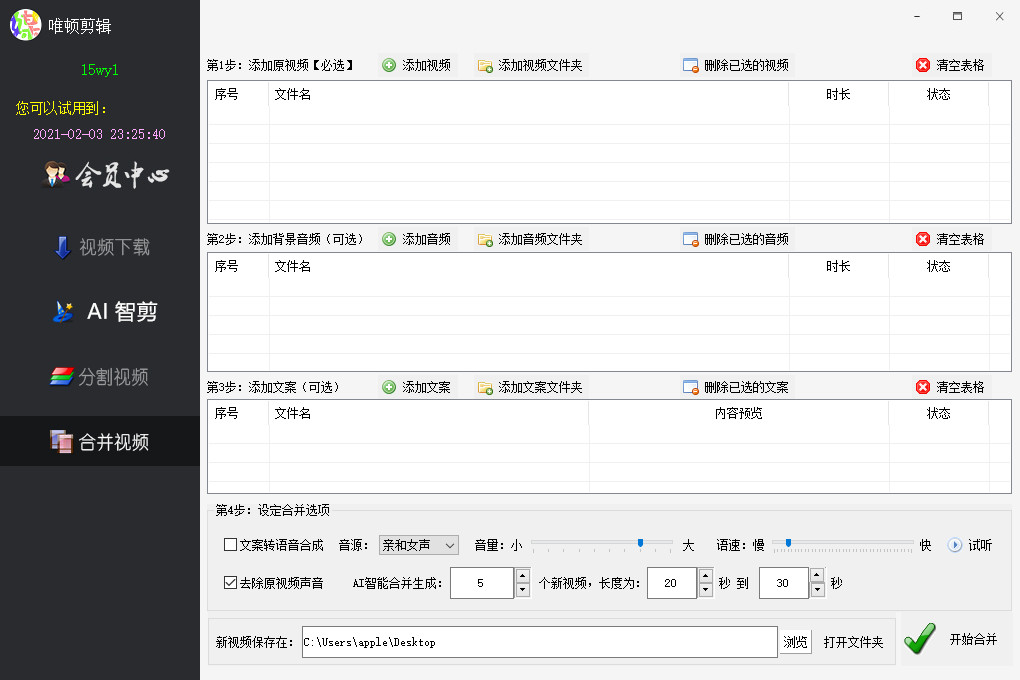The image size is (1020, 680).
Task: Clear the audio table with 清空表格
Action: click(951, 239)
